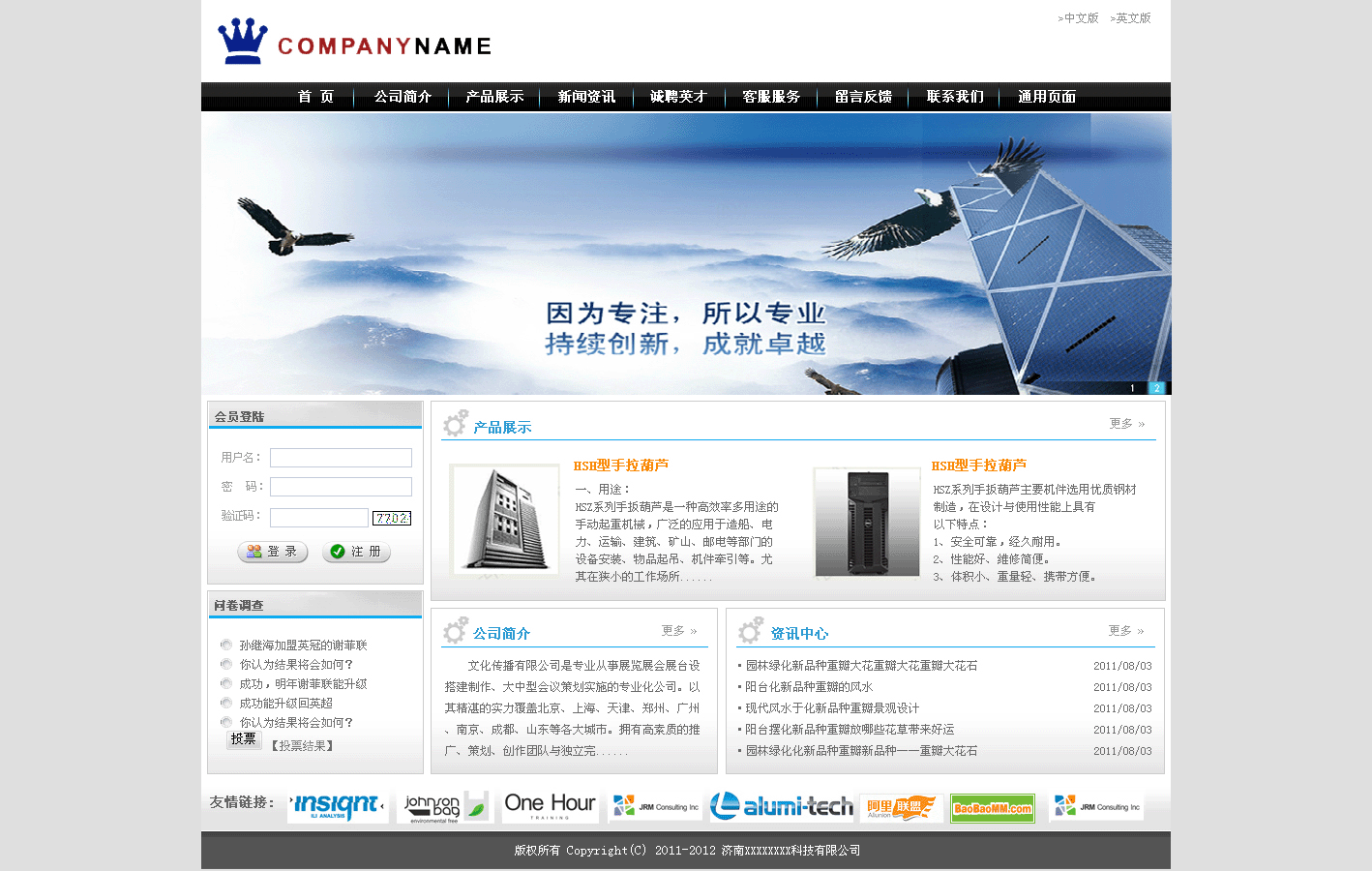The image size is (1372, 871).
Task: Expand 更多 in the 资讯中心 panel
Action: tap(1125, 631)
